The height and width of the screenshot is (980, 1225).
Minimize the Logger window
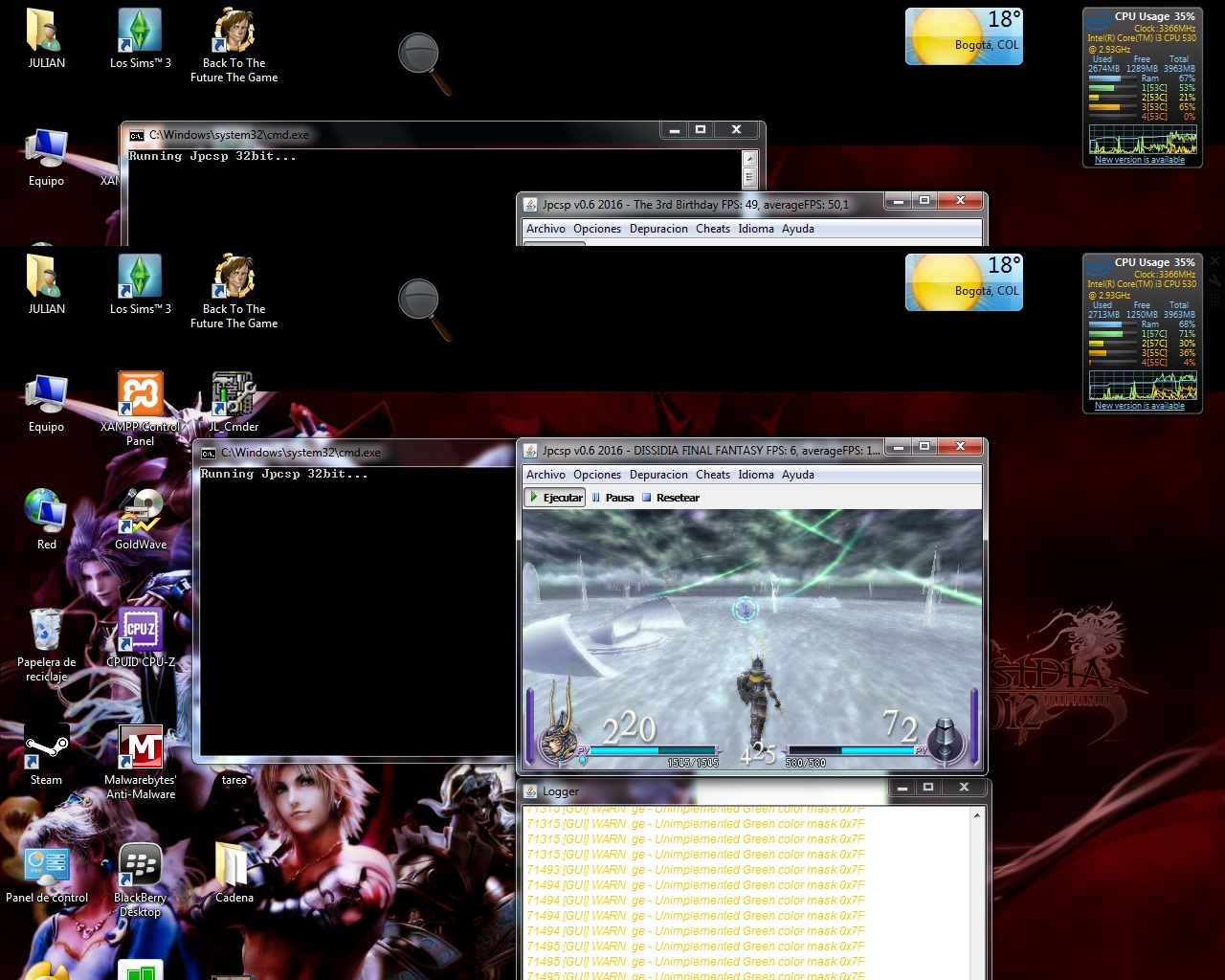(x=902, y=787)
